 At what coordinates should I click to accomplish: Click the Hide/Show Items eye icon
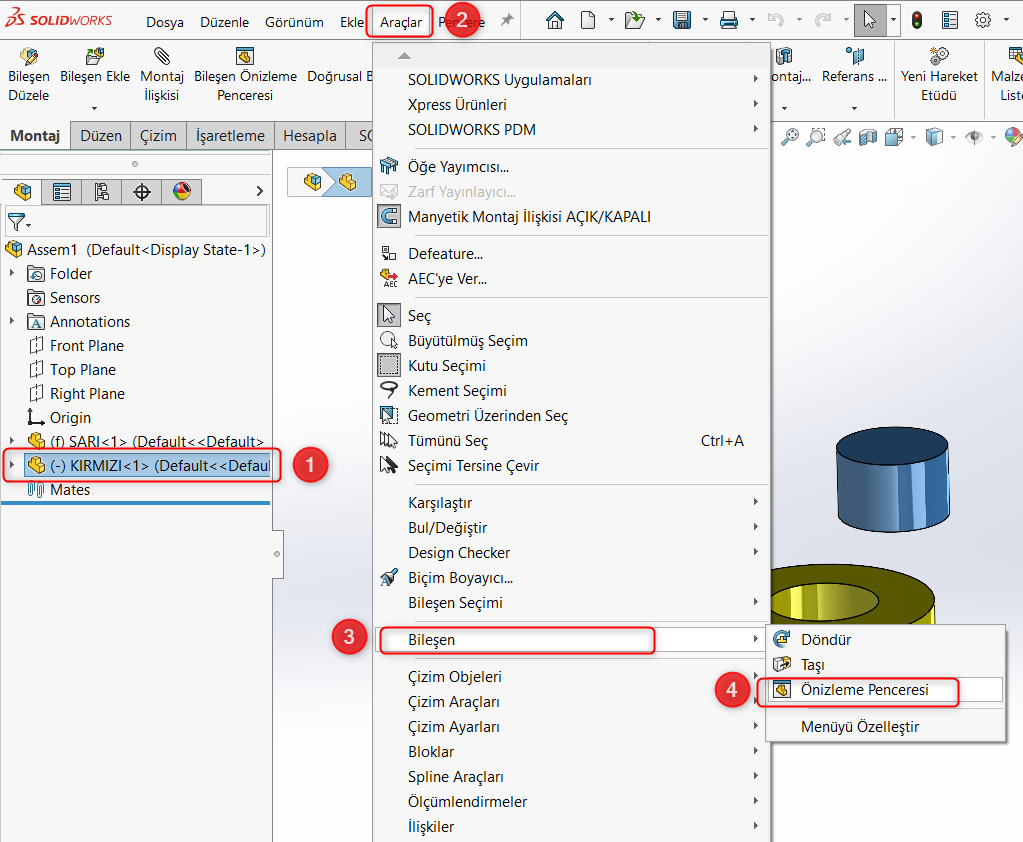point(974,137)
